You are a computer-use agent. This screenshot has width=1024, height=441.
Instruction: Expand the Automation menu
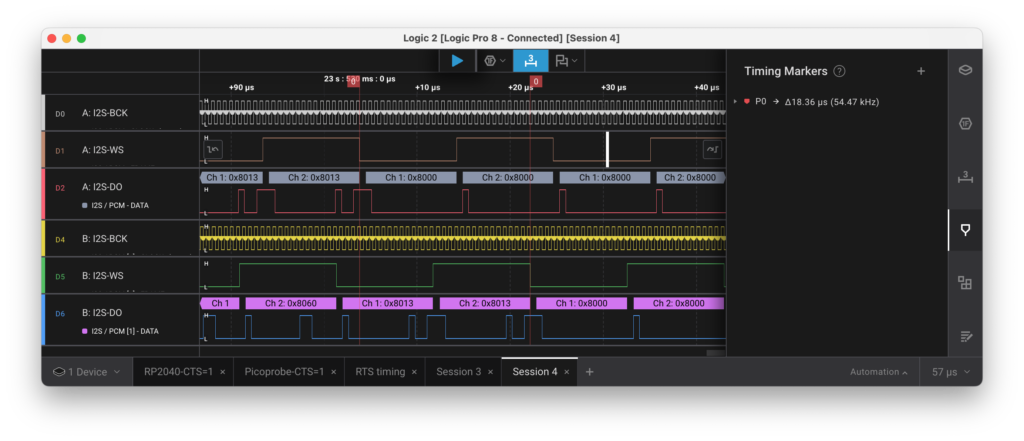(x=879, y=372)
